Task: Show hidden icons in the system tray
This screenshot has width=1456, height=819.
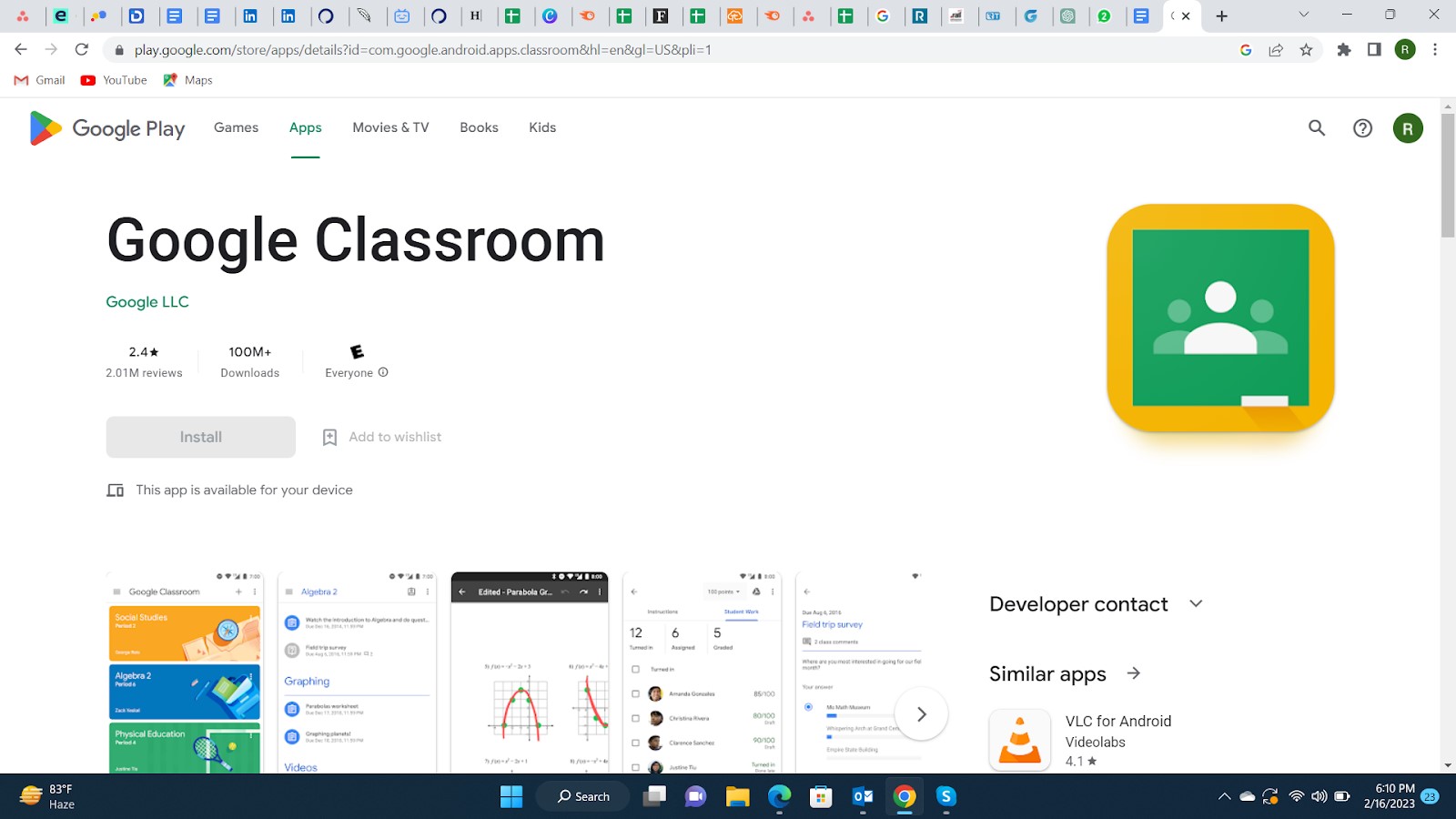Action: pos(1226,796)
